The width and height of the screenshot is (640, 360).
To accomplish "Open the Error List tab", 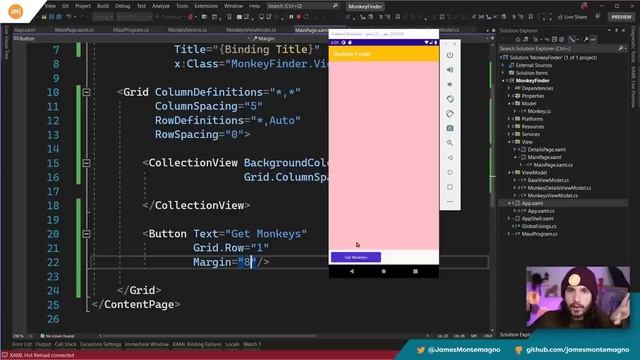I will click(22, 344).
